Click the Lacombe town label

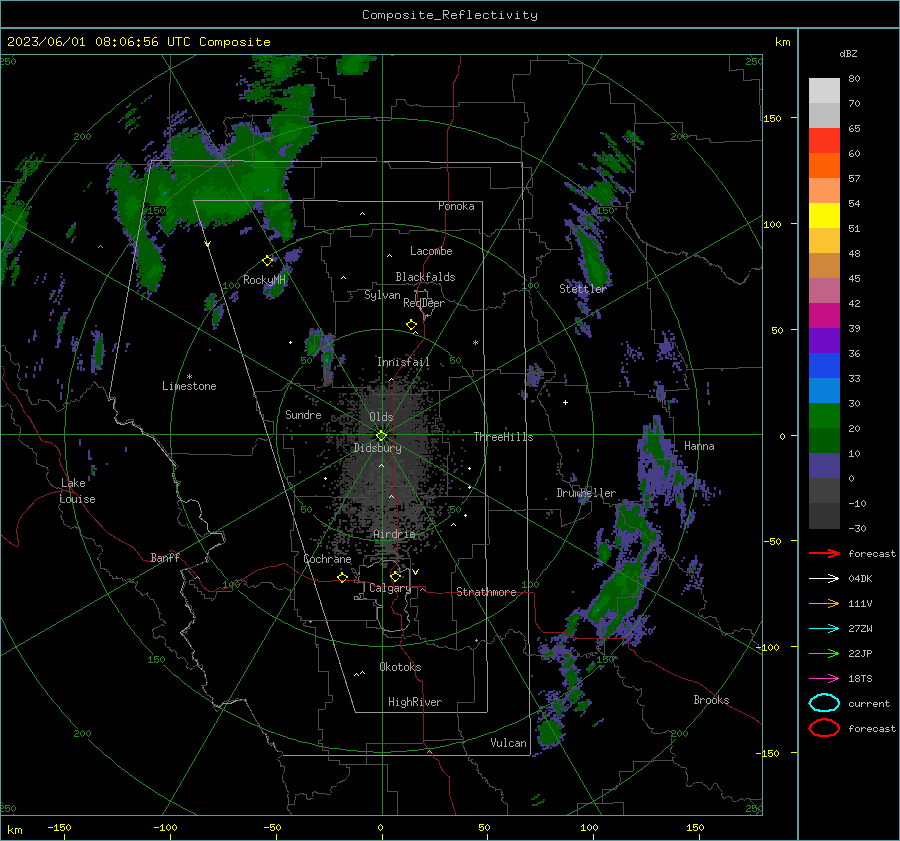coord(431,251)
